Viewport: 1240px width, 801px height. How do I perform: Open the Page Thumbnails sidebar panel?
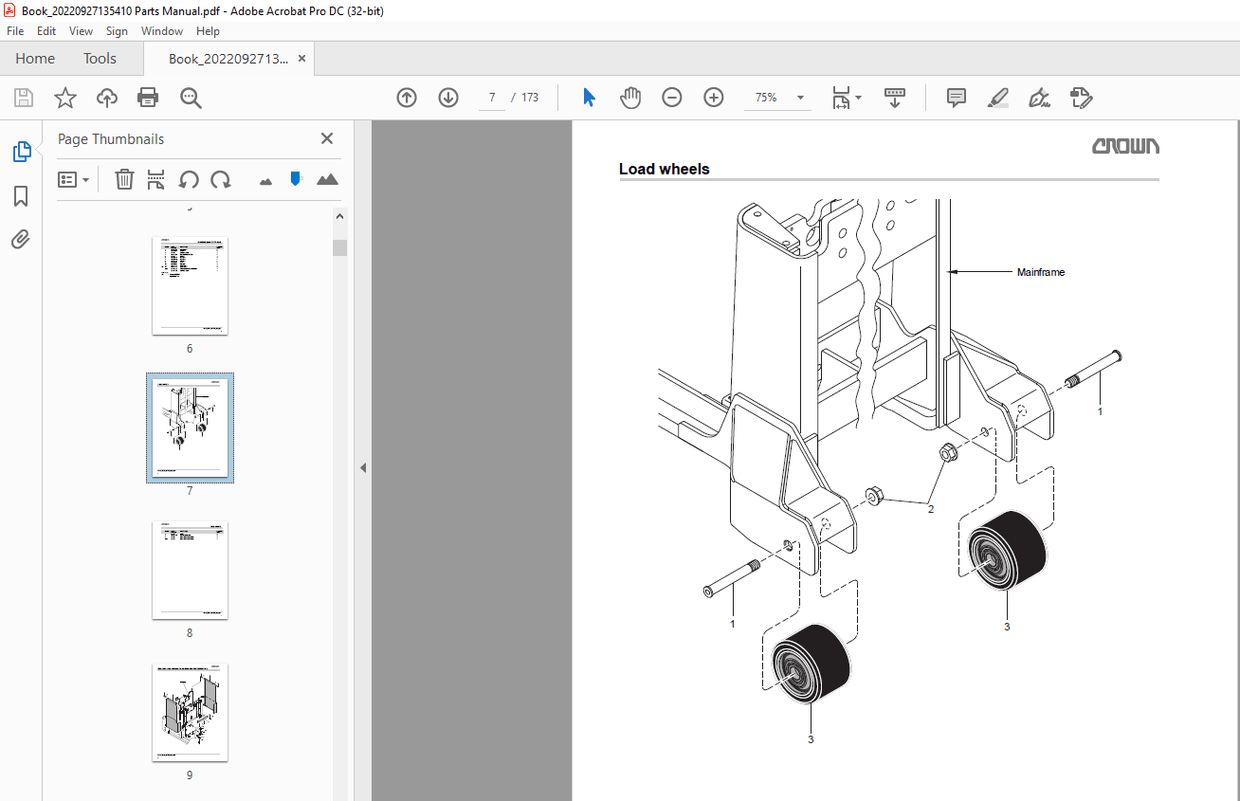tap(22, 151)
